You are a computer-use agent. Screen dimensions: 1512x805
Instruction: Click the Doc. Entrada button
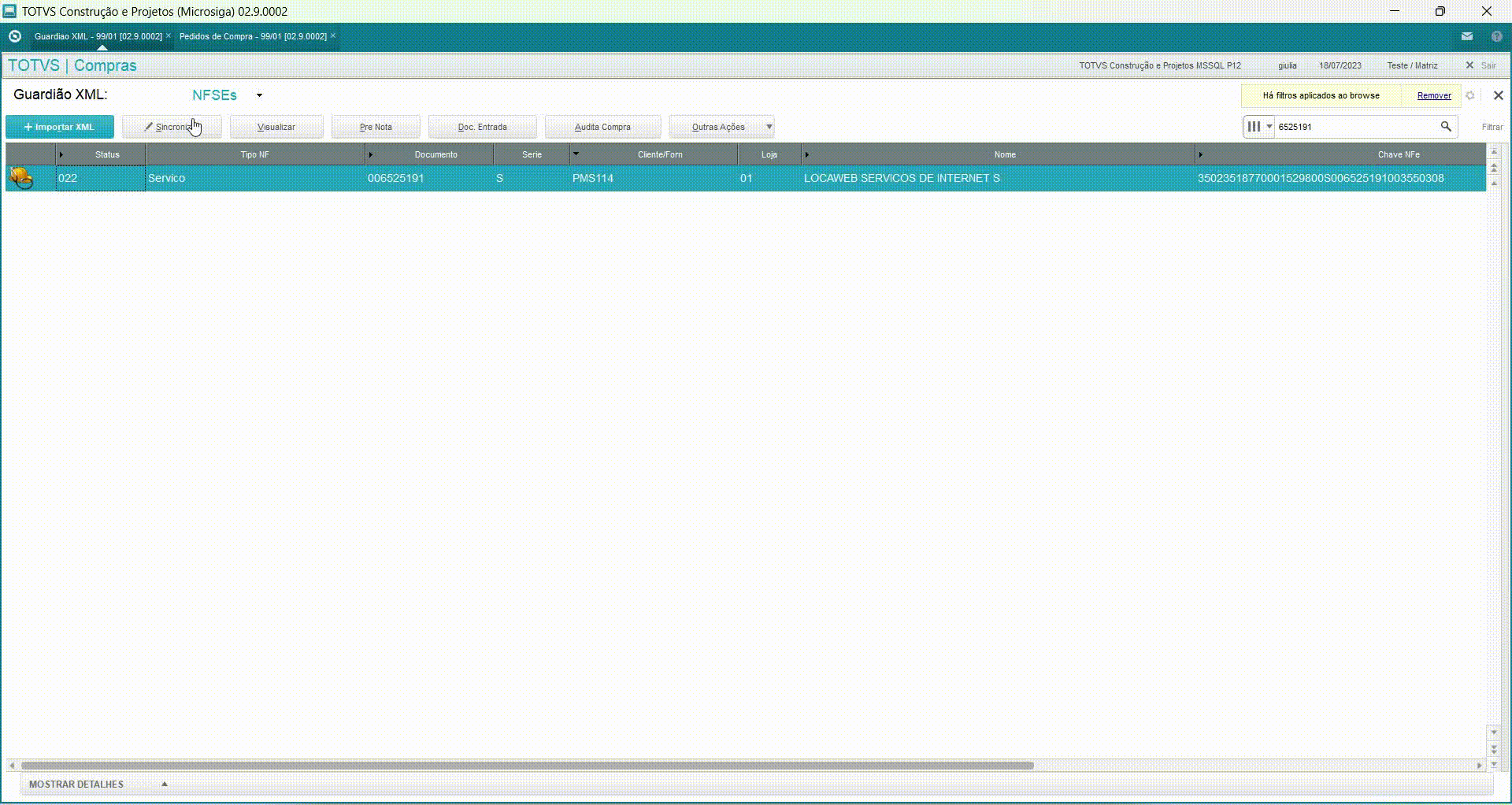(483, 127)
